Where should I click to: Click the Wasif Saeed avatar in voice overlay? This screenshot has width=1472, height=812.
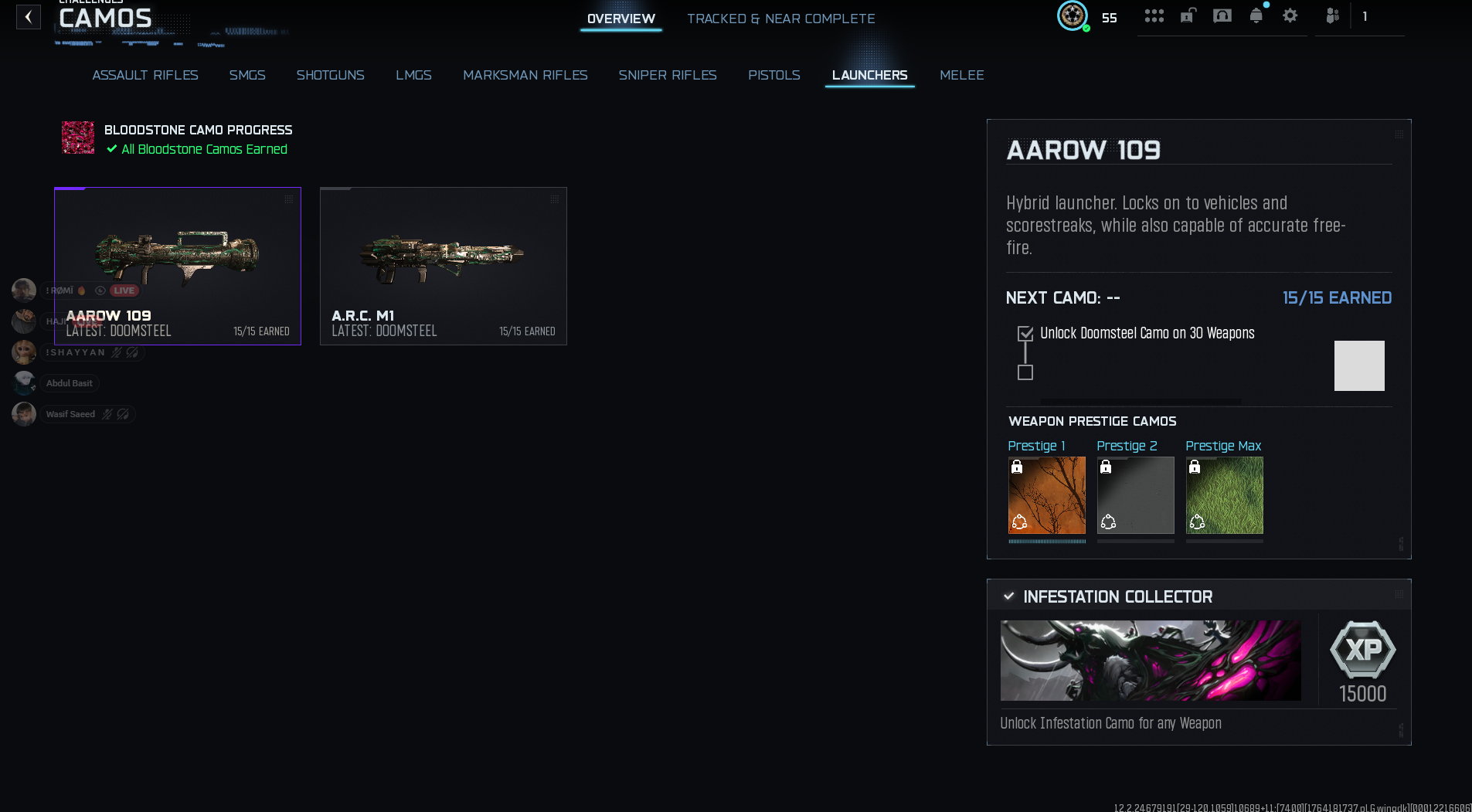pos(24,414)
